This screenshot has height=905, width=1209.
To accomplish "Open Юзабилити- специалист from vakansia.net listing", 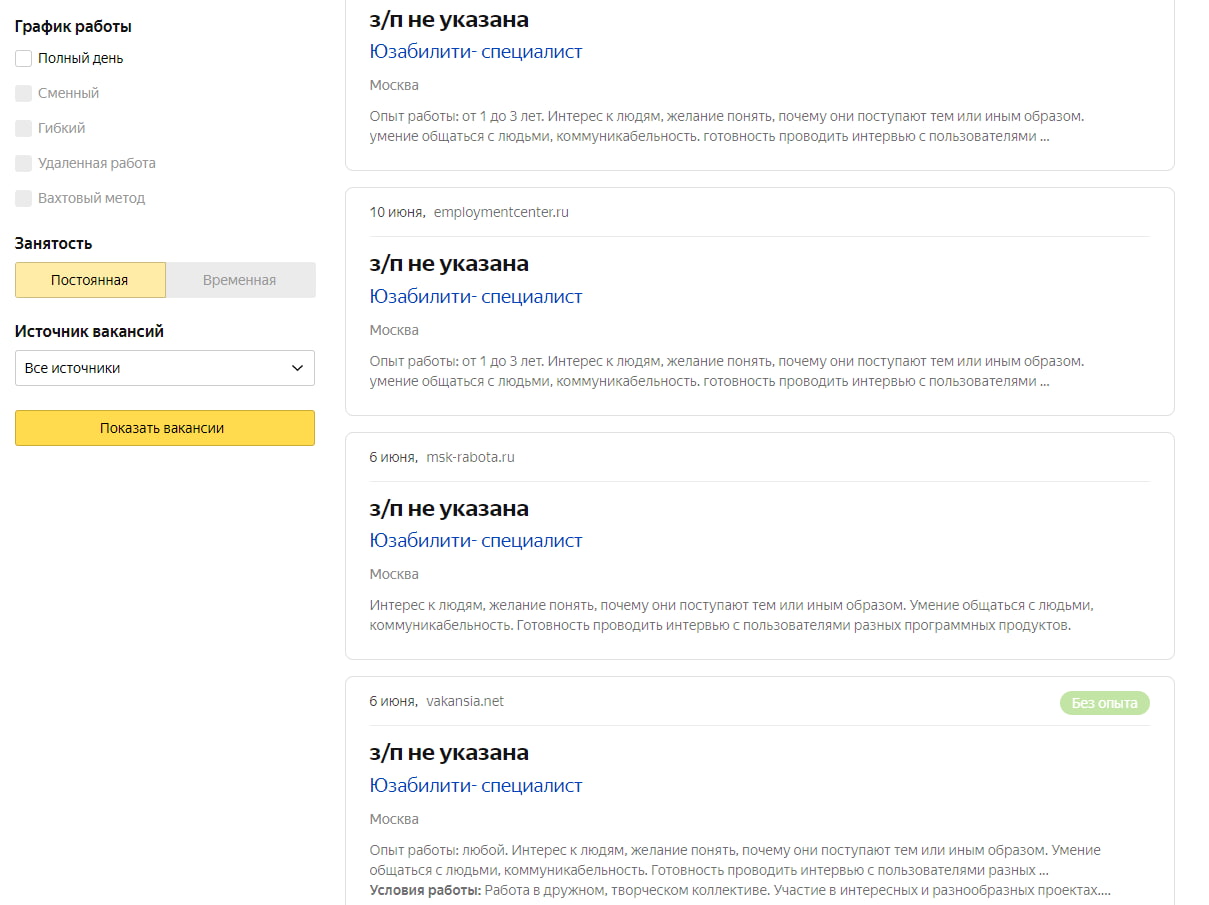I will [x=475, y=786].
